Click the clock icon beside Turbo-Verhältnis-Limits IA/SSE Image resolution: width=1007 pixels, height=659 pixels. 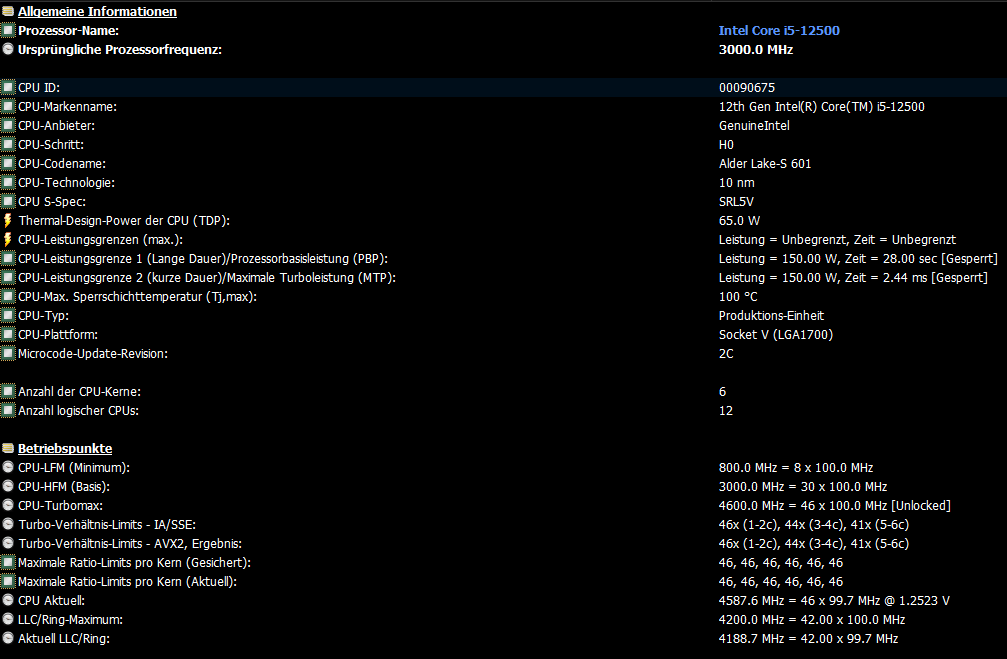click(8, 525)
